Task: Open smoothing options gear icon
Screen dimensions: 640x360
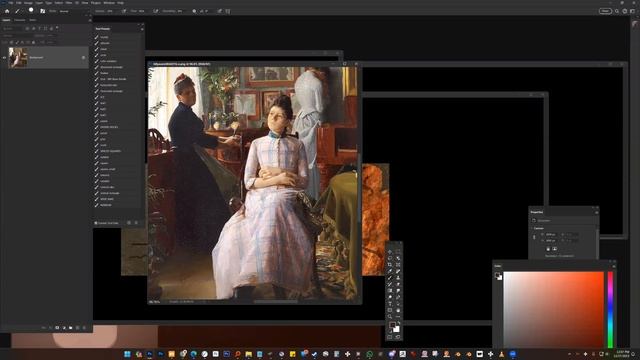Action: (194, 11)
